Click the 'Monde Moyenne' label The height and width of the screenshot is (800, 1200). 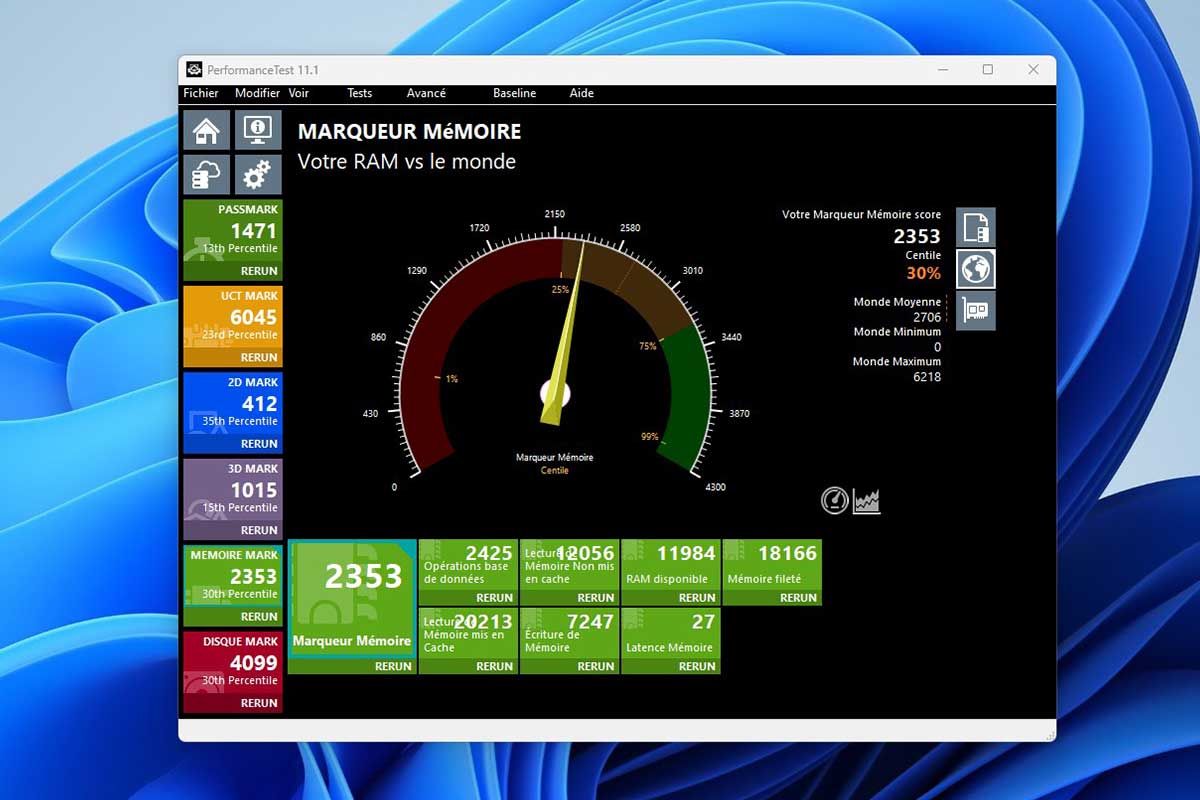(x=897, y=302)
